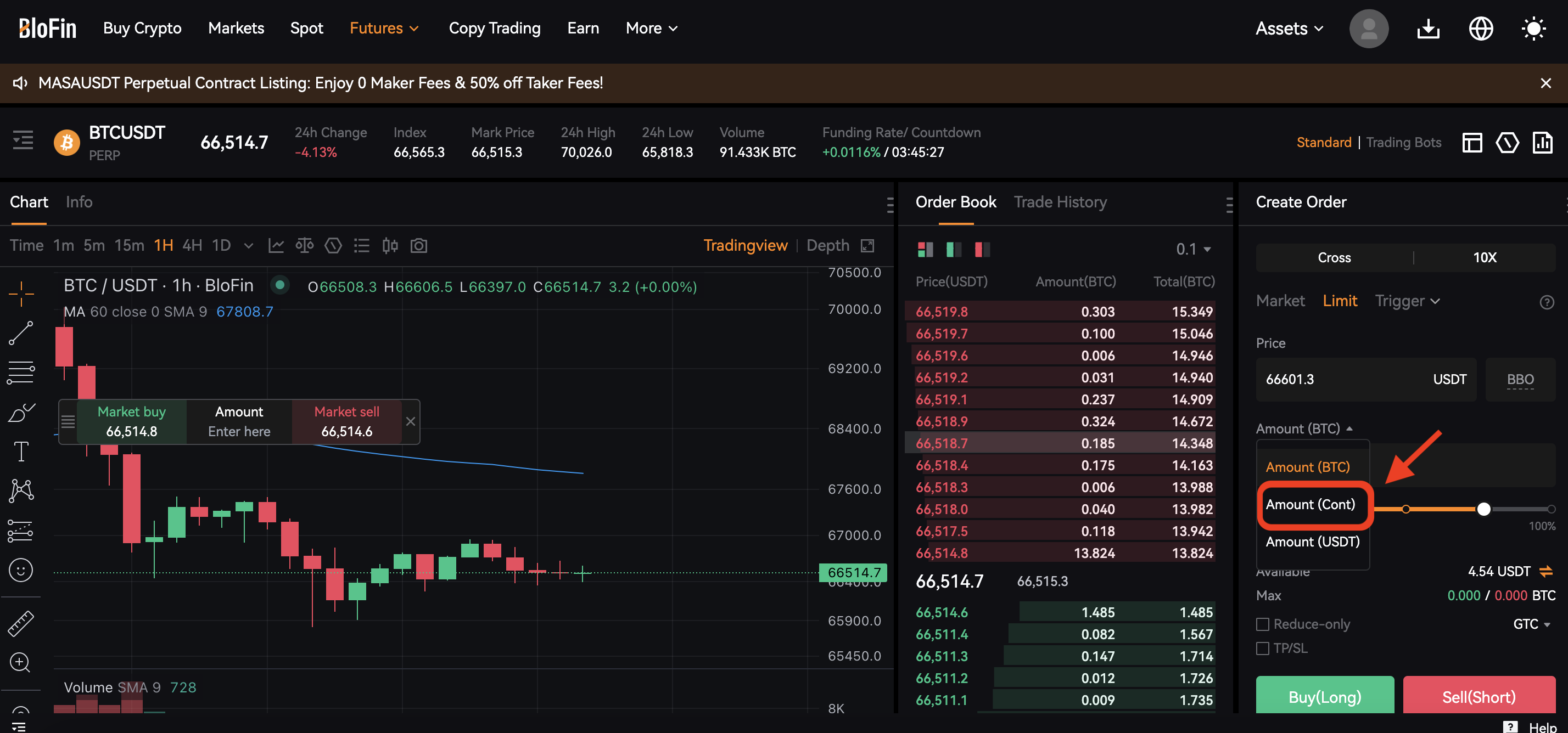
Task: Click the chart type line icon
Action: [276, 245]
